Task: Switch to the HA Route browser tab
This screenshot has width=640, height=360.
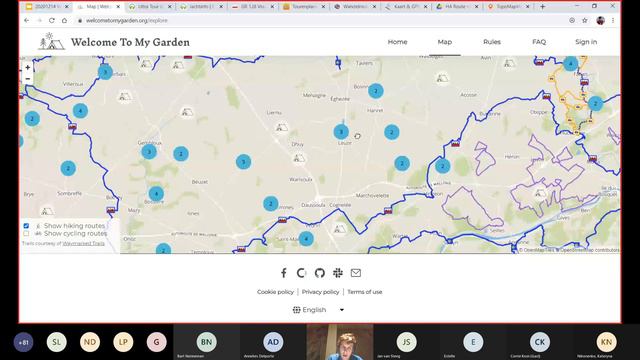Action: coord(457,7)
